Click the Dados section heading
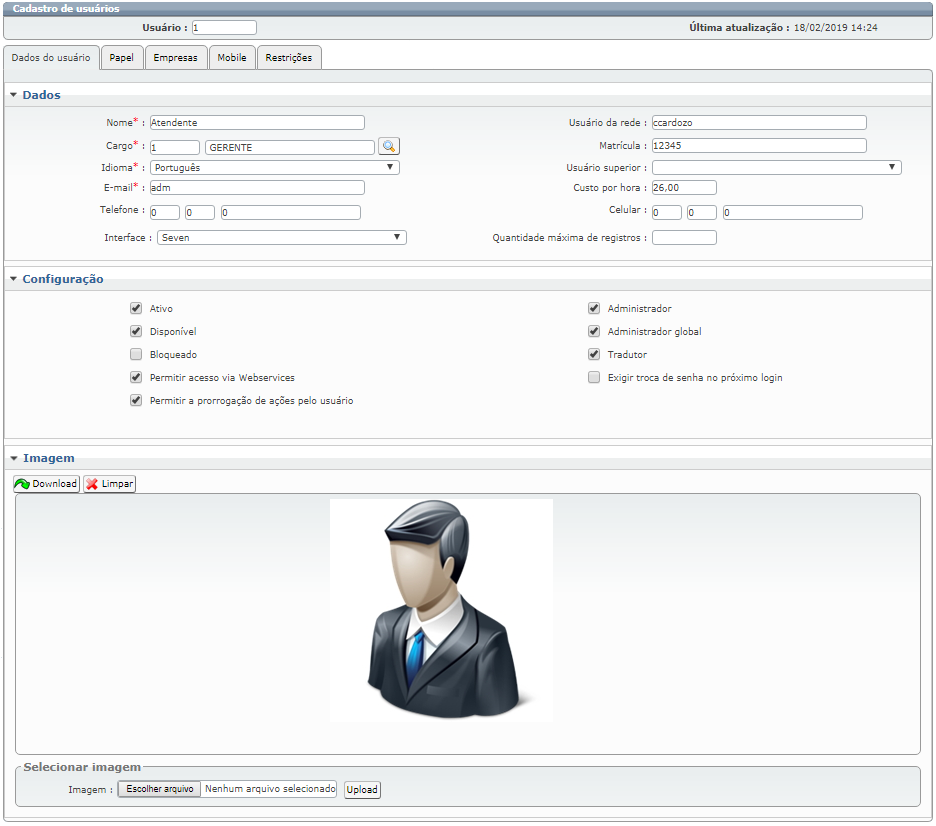 41,95
